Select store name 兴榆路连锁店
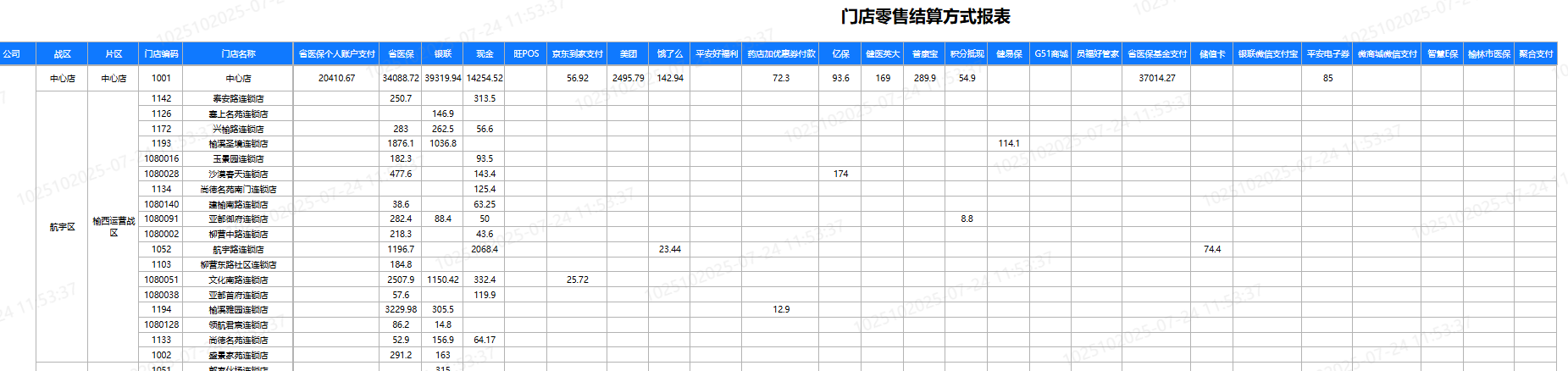This screenshot has width=1568, height=371. coord(238,129)
